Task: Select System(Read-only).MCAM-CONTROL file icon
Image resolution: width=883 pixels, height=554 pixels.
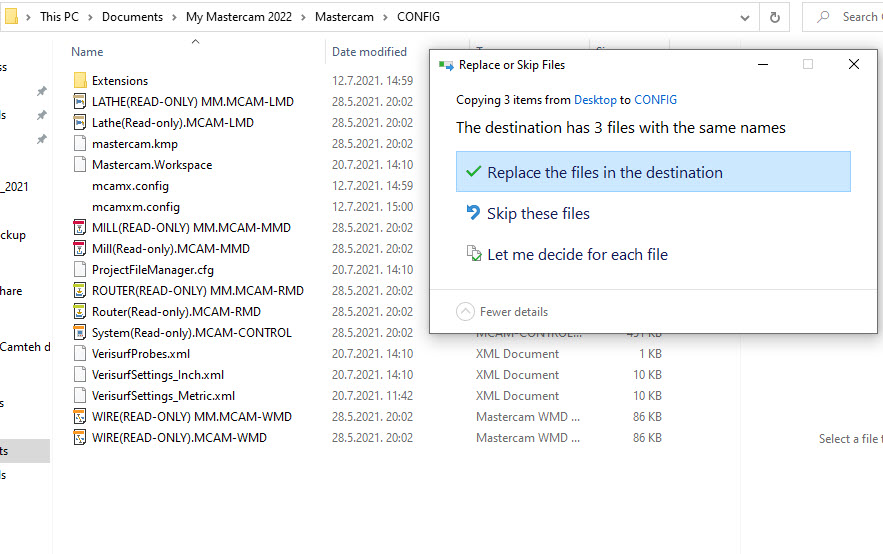Action: click(x=80, y=333)
